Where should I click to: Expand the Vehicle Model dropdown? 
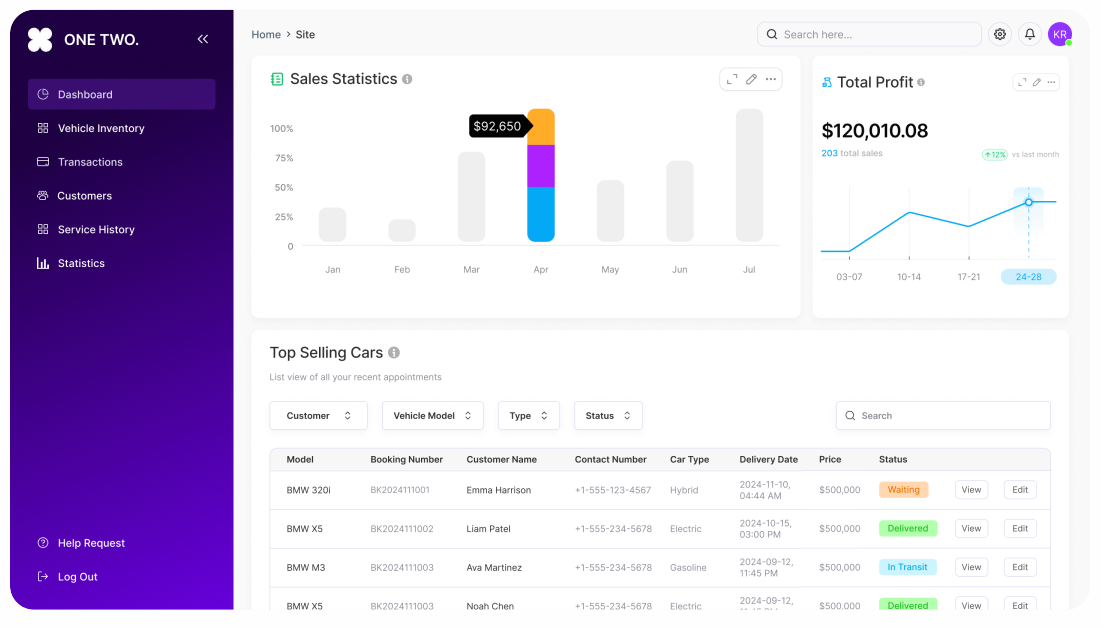(432, 416)
